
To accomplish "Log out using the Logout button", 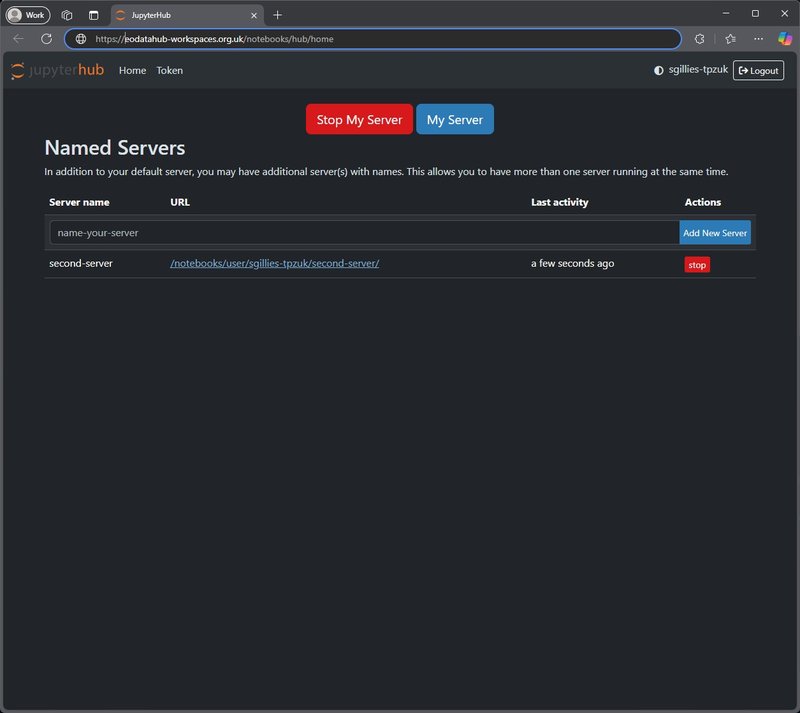I will point(758,71).
